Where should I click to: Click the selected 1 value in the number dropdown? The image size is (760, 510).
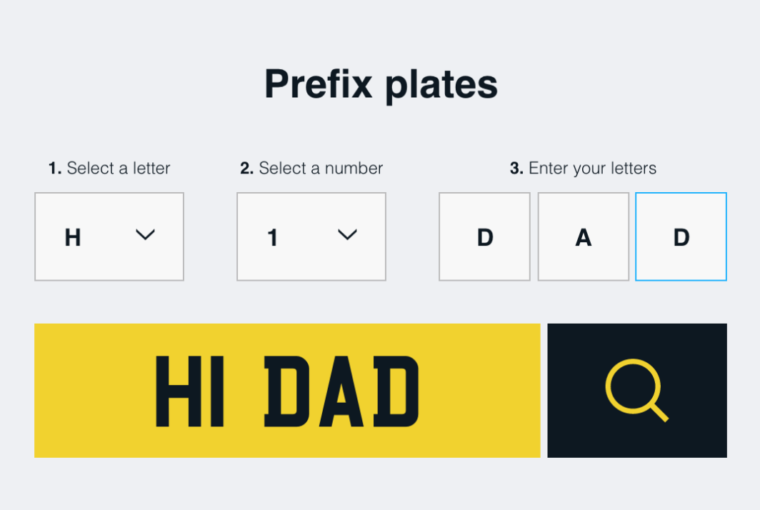pyautogui.click(x=272, y=238)
